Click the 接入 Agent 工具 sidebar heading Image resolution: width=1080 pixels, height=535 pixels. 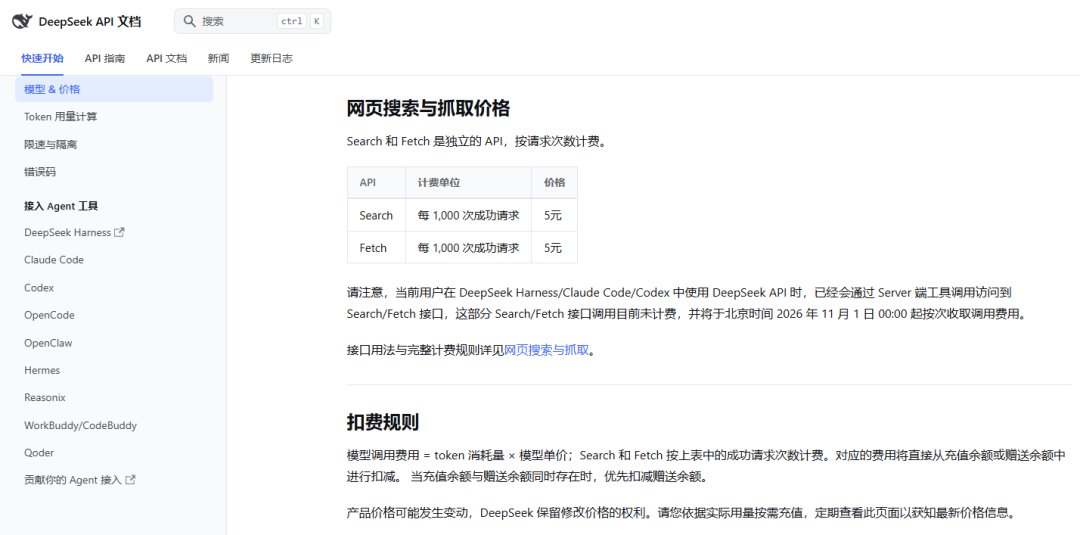tap(61, 206)
